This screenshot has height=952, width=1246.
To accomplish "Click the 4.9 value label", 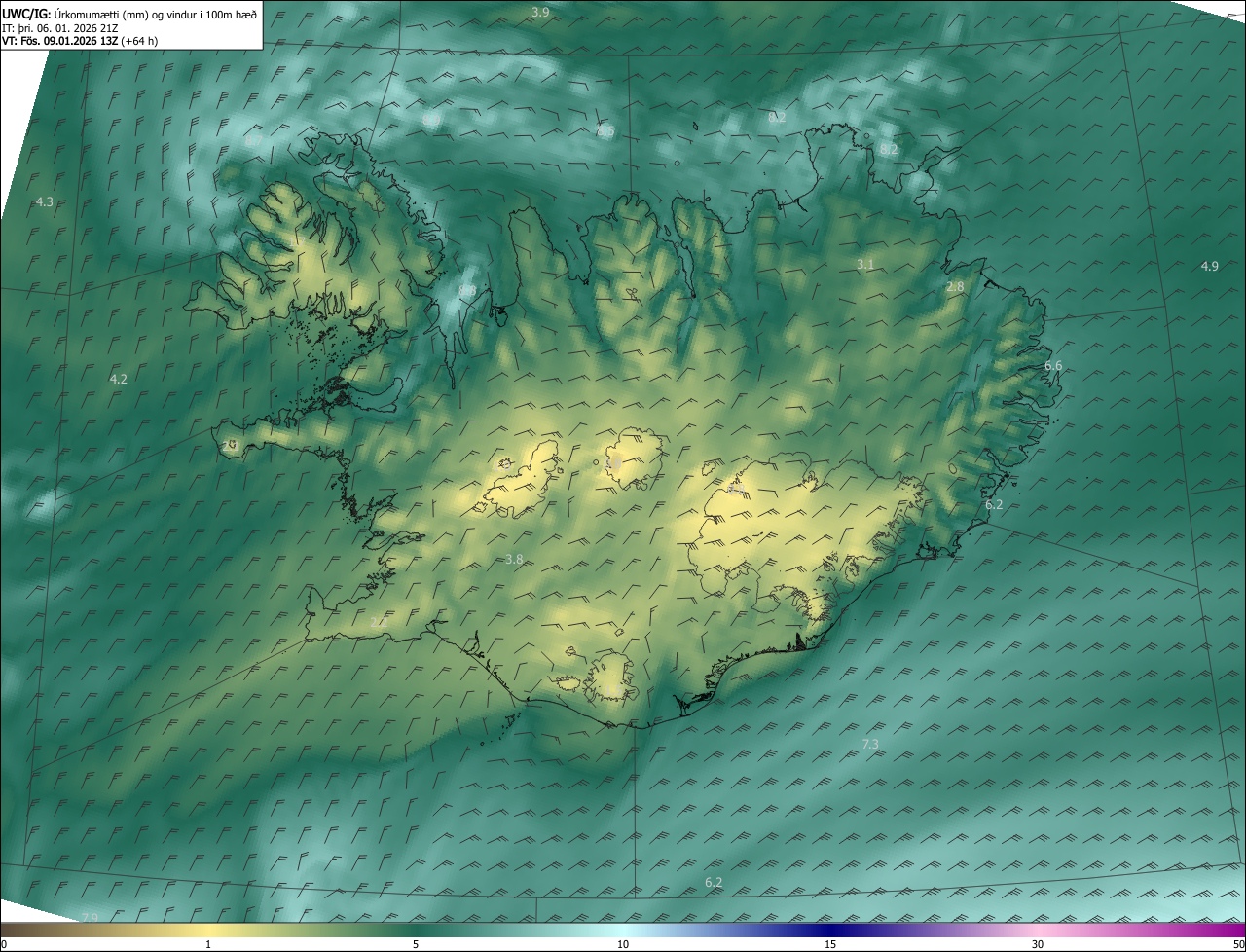I will tap(1209, 266).
